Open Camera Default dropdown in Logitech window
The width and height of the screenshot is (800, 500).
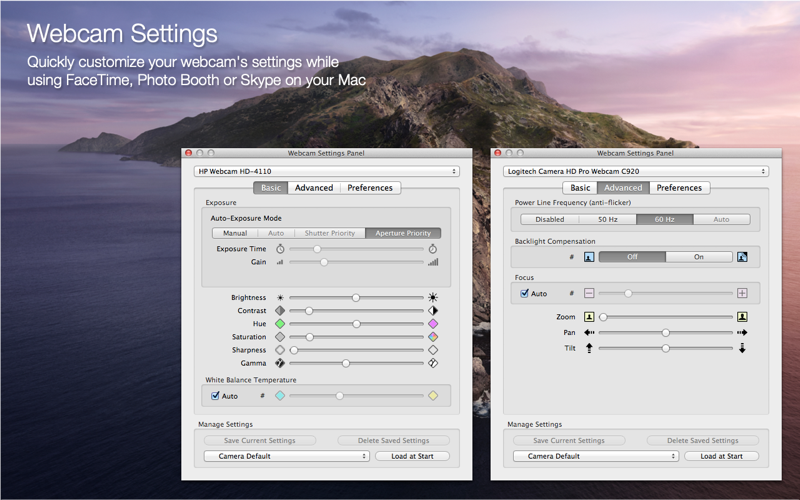(x=596, y=456)
